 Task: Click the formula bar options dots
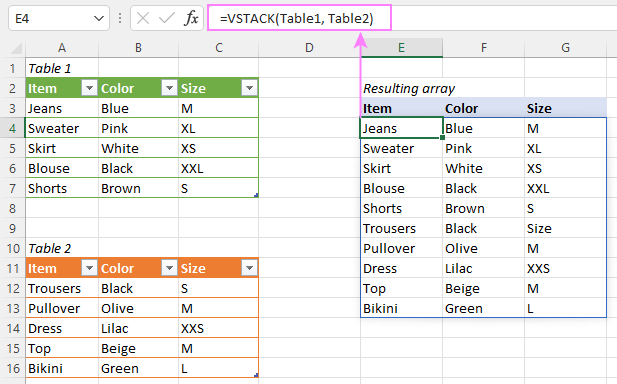pyautogui.click(x=120, y=18)
